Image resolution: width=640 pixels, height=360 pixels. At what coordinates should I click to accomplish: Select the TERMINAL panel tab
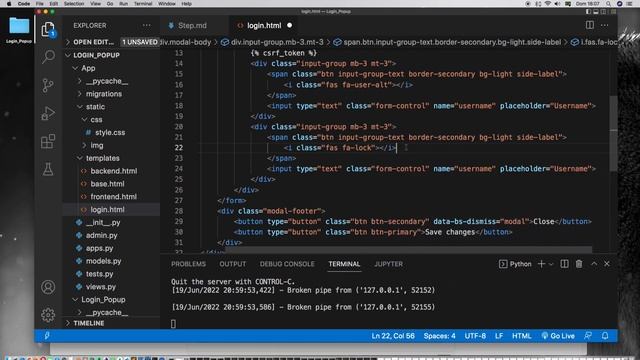[x=344, y=264]
